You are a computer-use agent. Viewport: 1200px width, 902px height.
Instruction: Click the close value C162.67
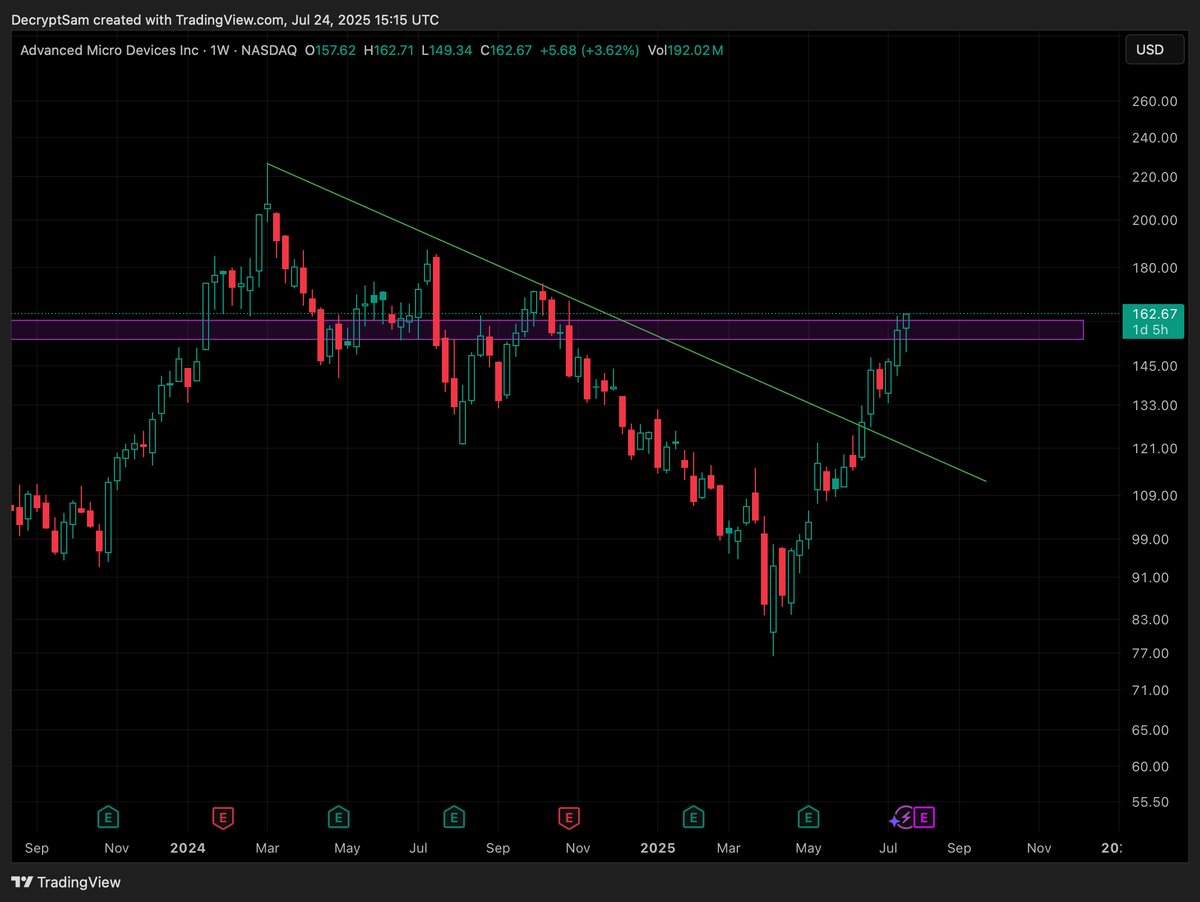(x=506, y=50)
